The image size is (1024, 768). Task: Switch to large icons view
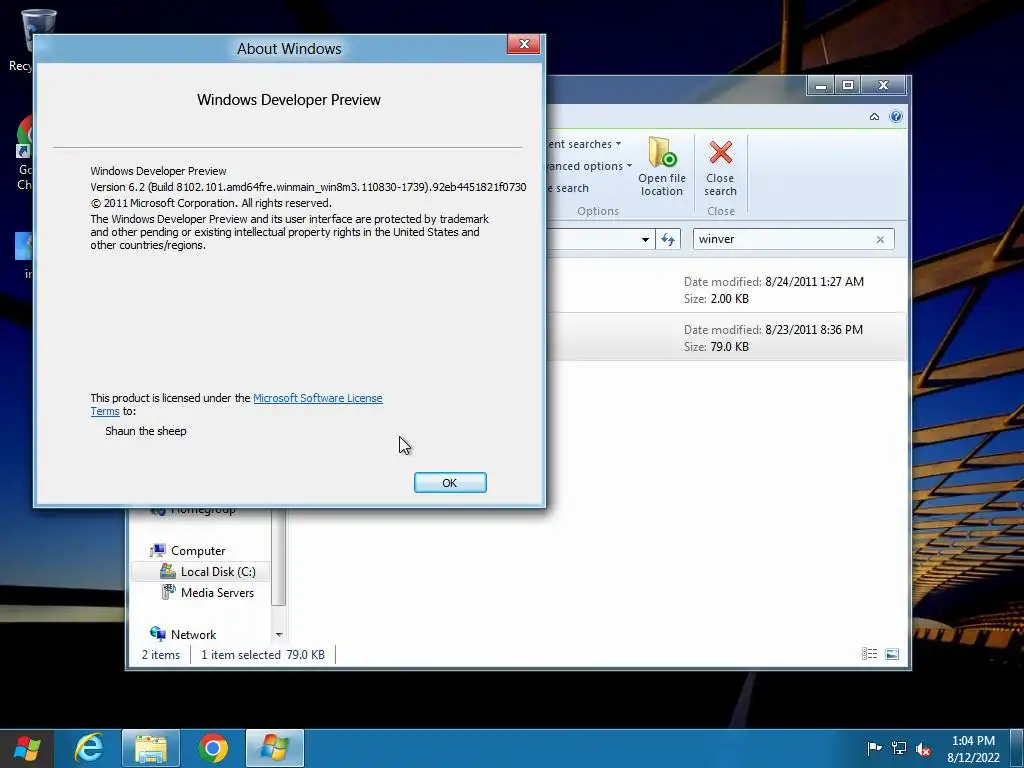[x=892, y=654]
